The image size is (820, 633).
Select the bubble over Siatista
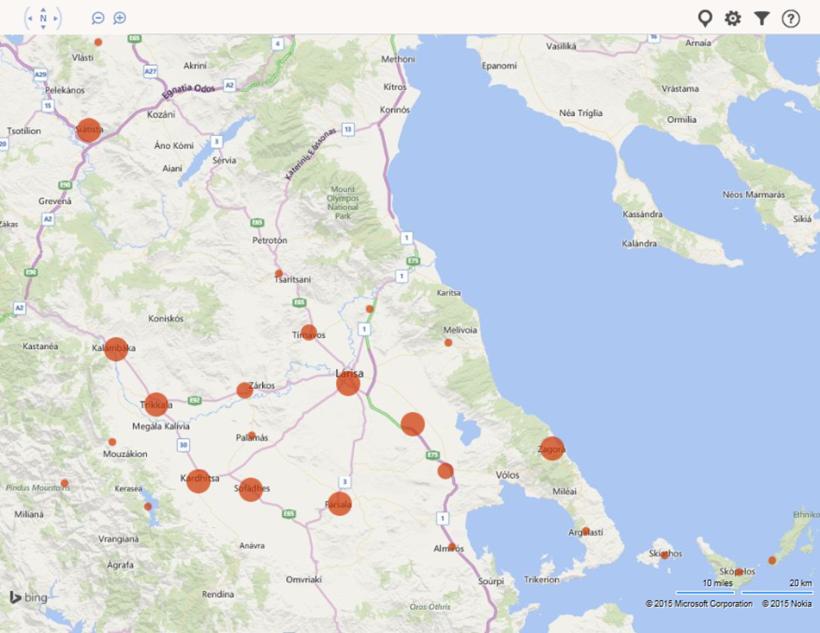pyautogui.click(x=89, y=130)
